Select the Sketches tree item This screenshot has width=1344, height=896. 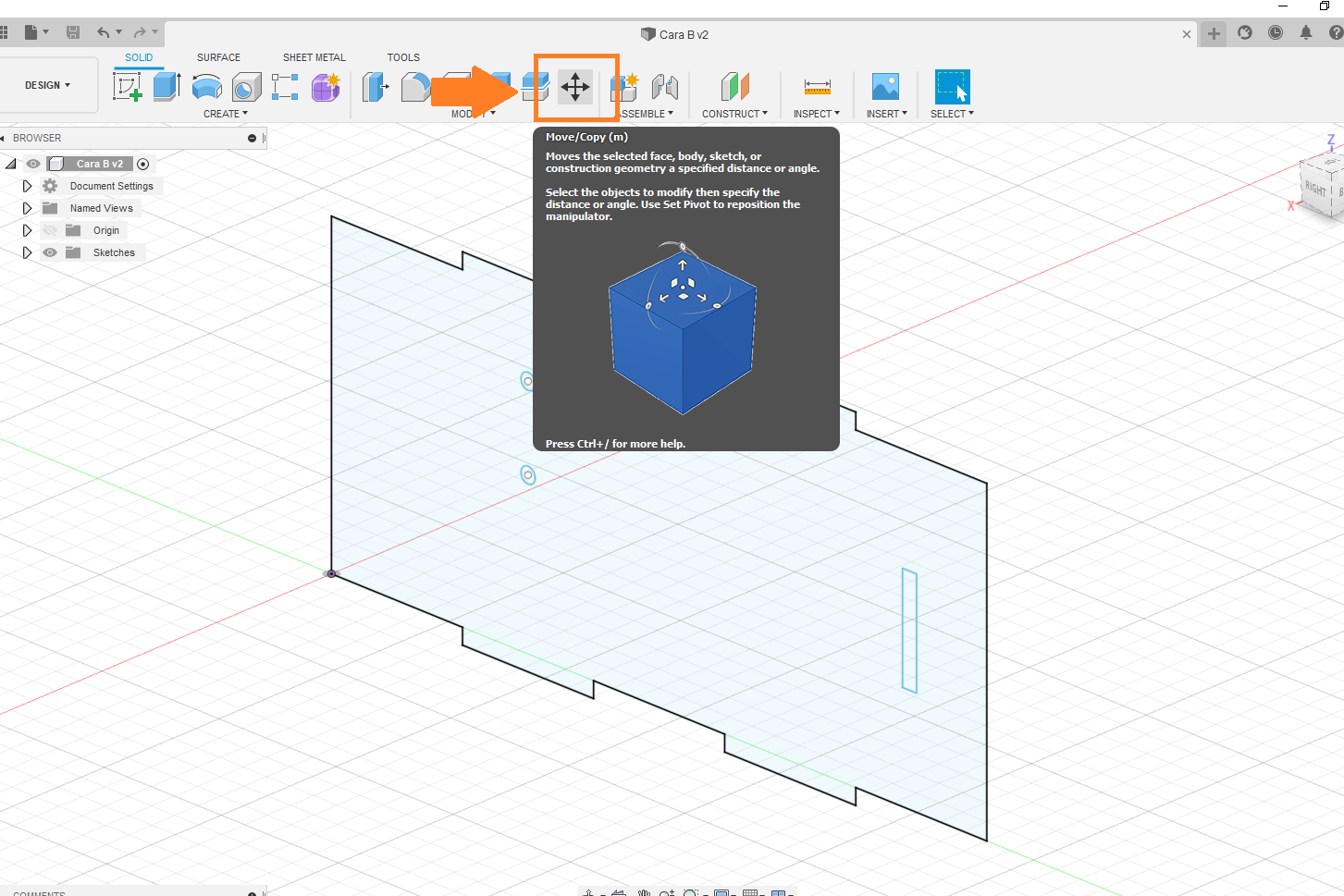pos(114,252)
